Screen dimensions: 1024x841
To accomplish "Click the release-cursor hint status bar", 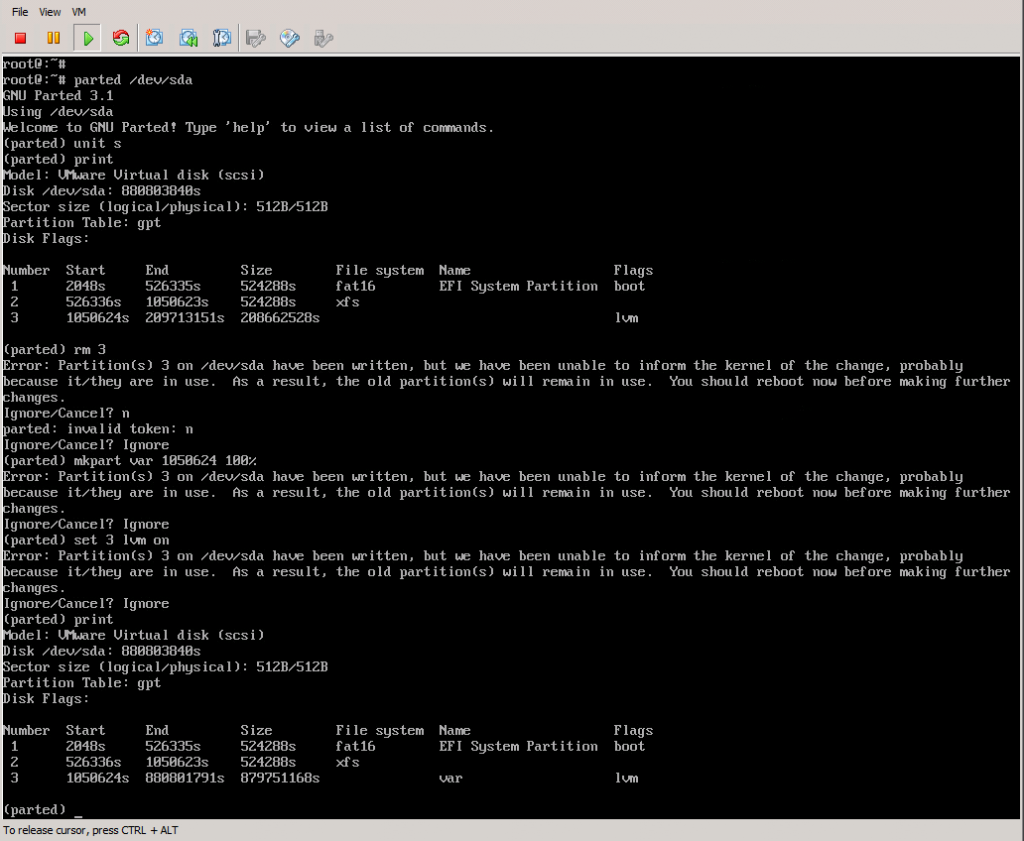I will tap(90, 830).
